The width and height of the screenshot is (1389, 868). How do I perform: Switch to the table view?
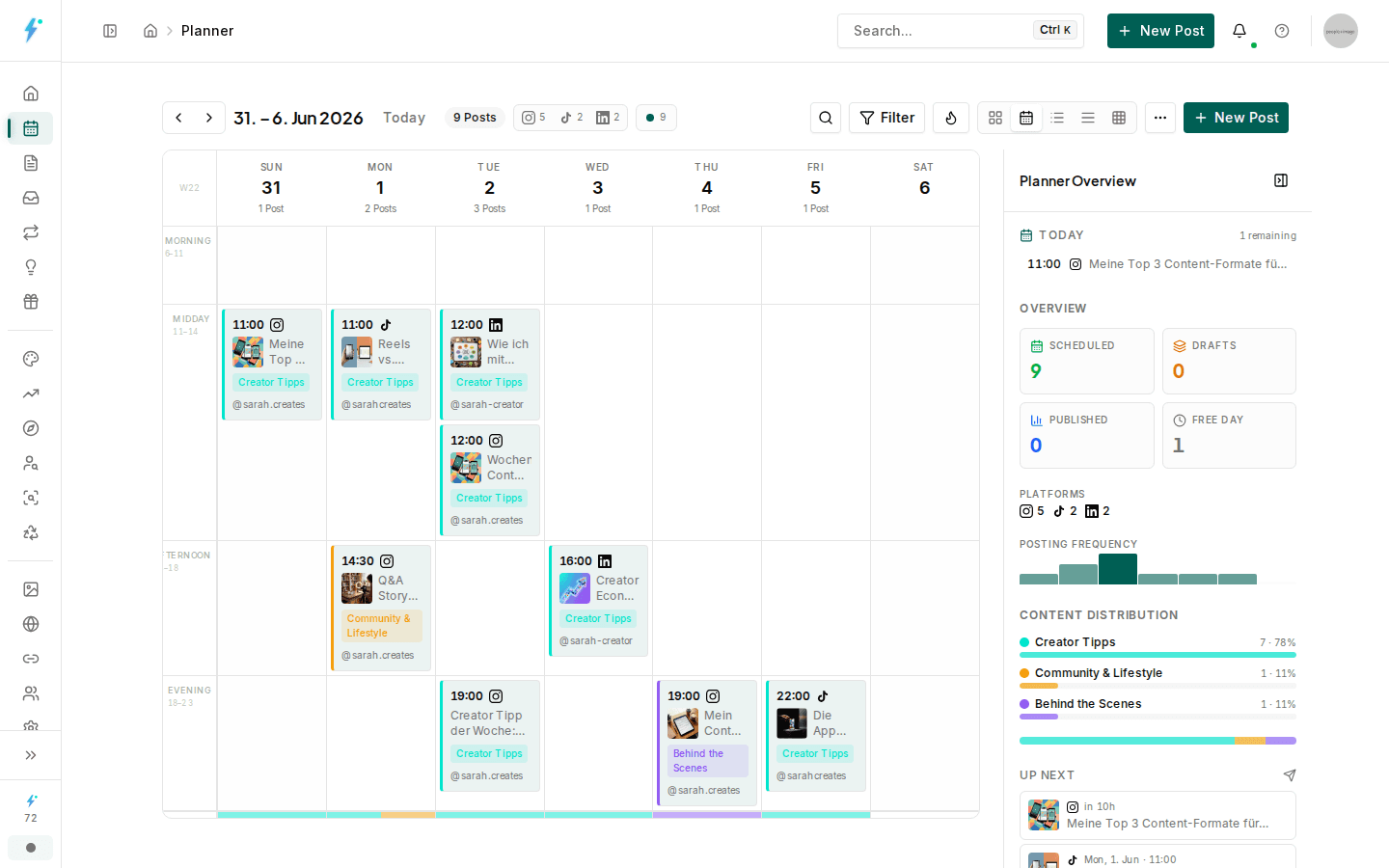point(1119,118)
